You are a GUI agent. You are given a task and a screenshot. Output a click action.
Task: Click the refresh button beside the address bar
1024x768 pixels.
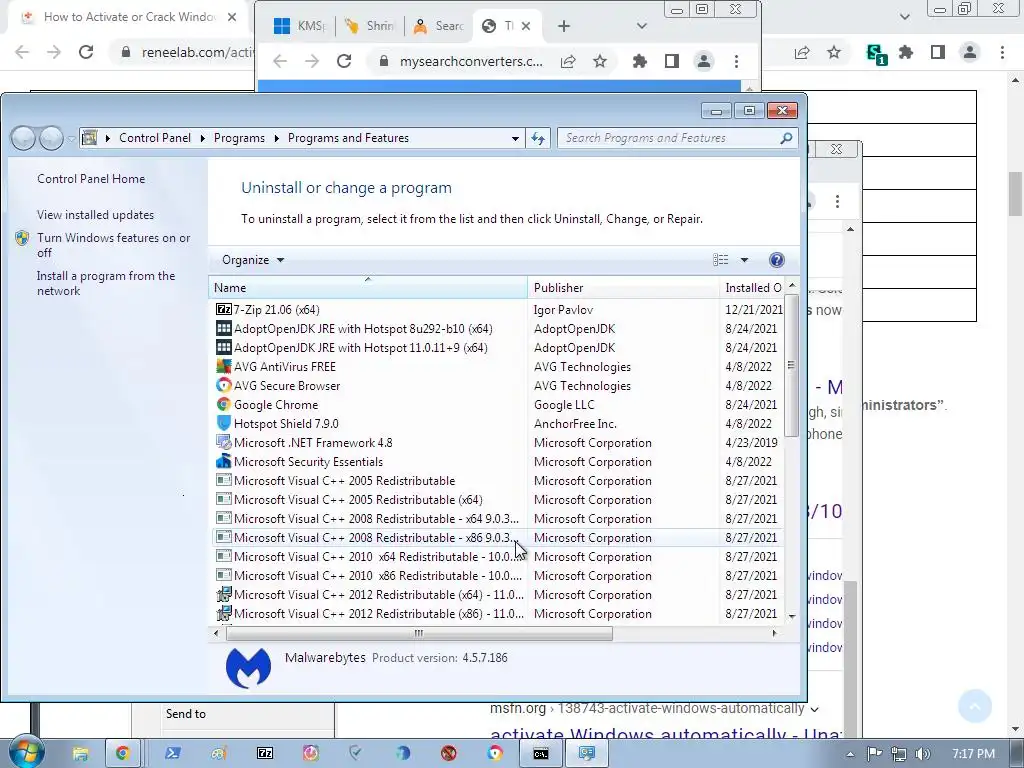pyautogui.click(x=537, y=138)
